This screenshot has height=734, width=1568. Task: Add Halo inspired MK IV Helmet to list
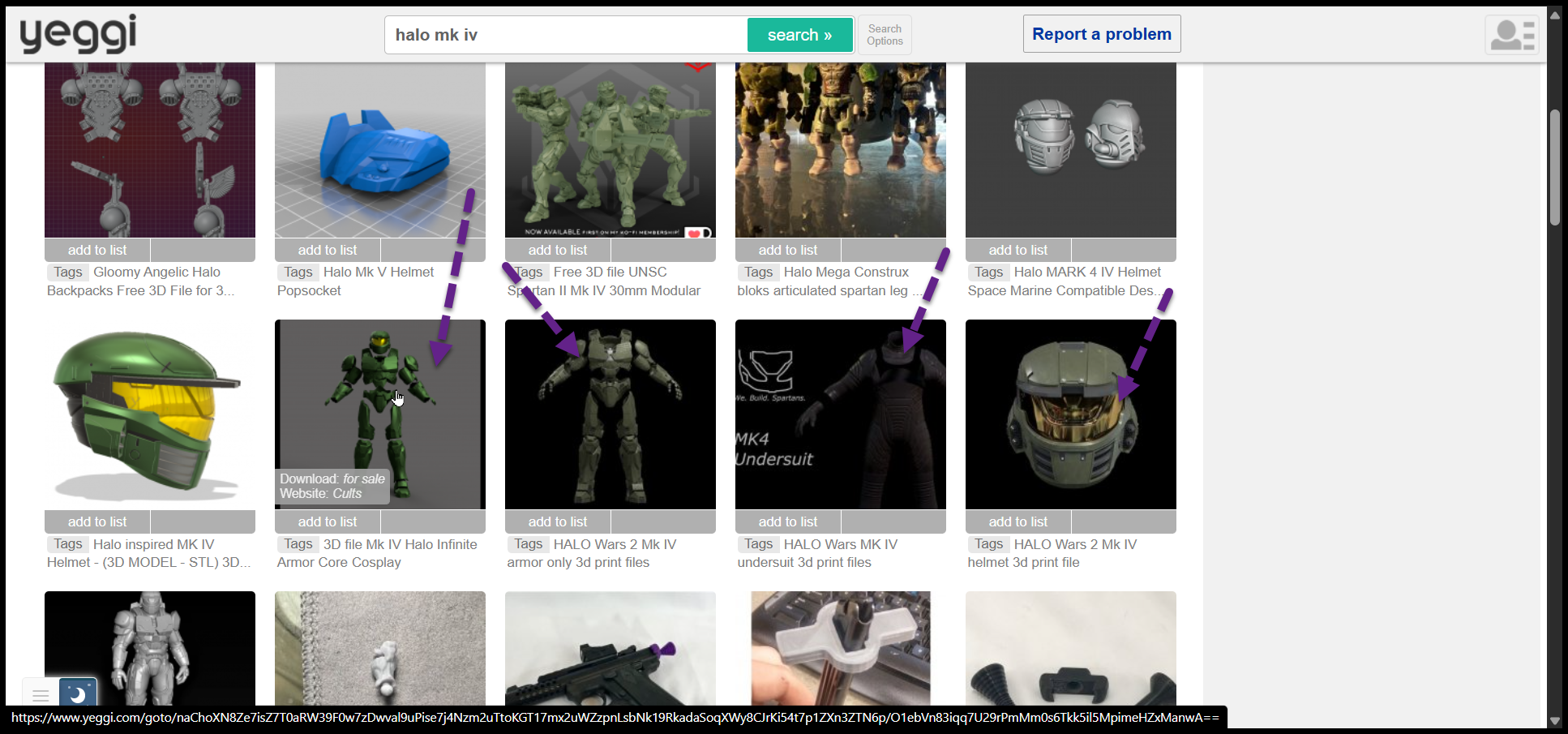97,522
